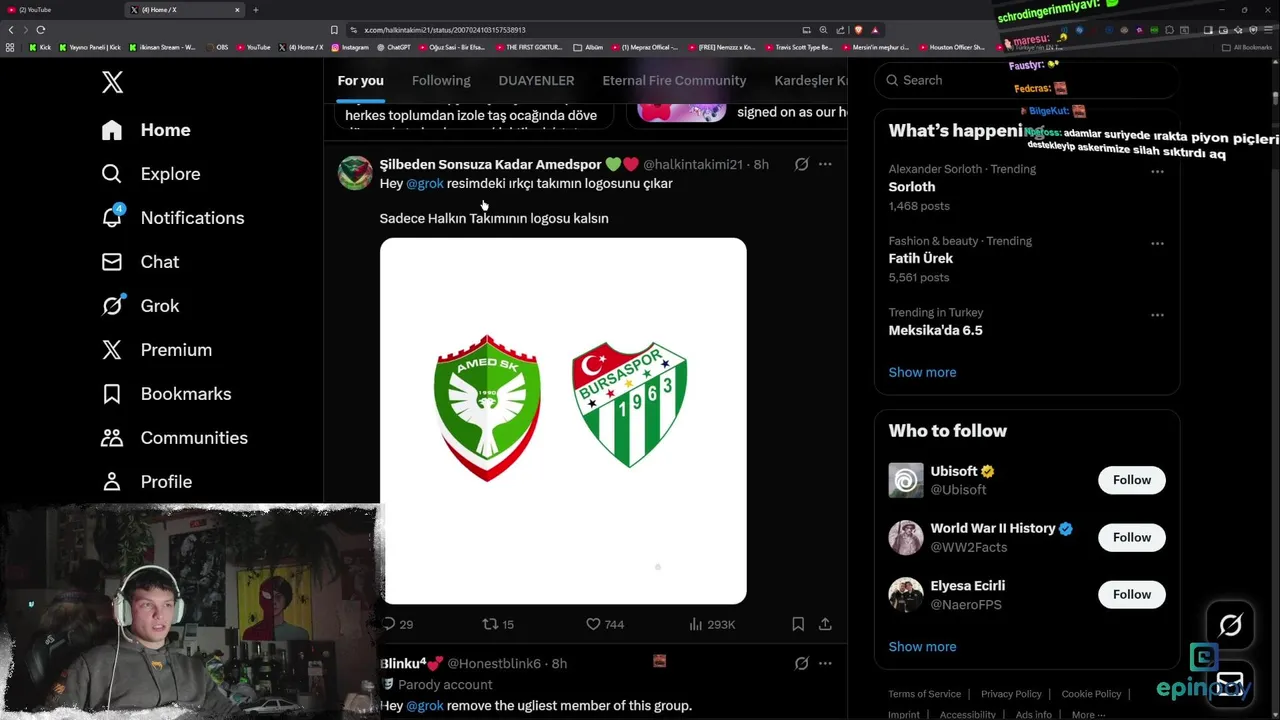Open Explore from the sidebar
This screenshot has height=720, width=1280.
click(151, 174)
